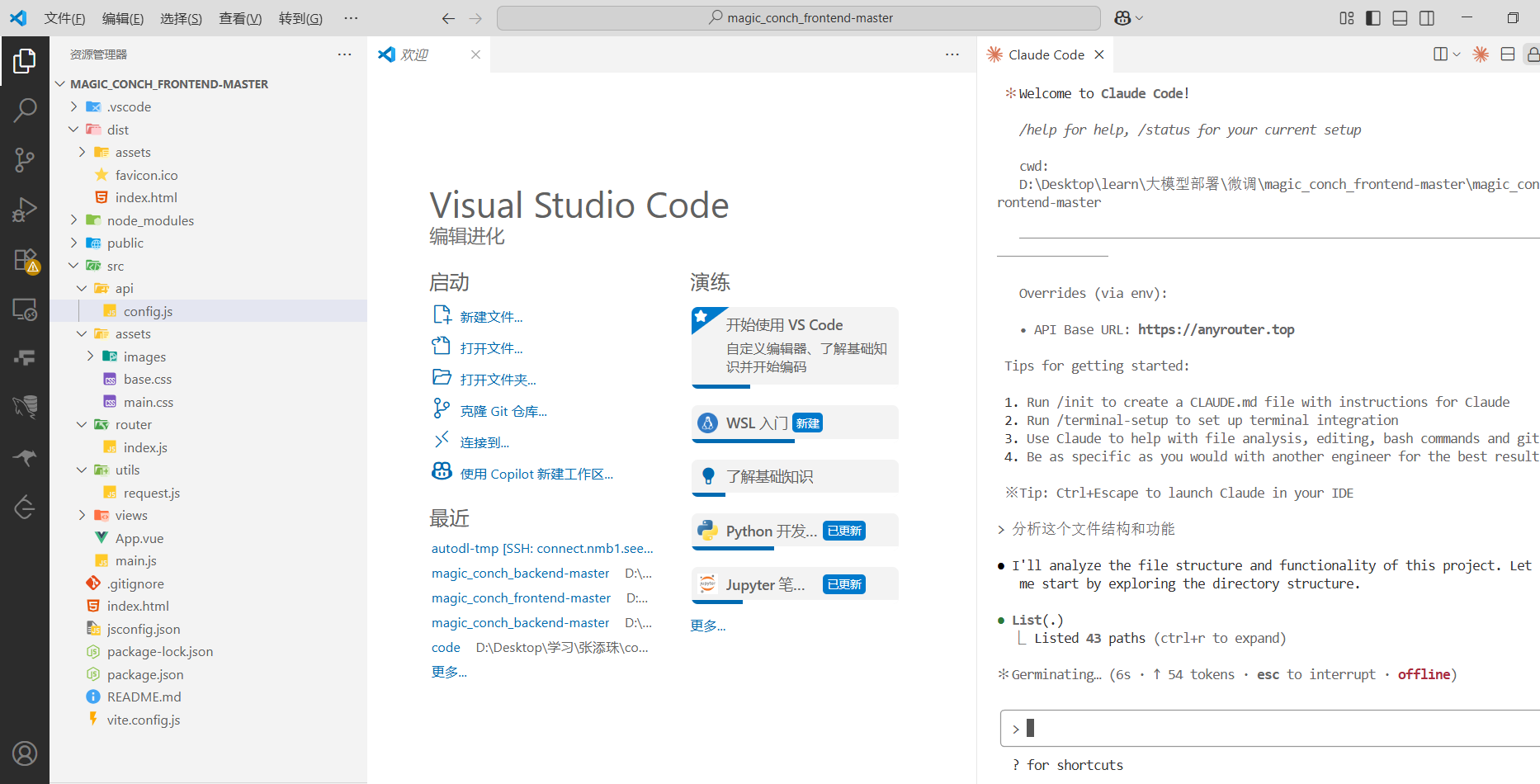Toggle the primary side bar
This screenshot has height=784, width=1540.
tap(1373, 18)
